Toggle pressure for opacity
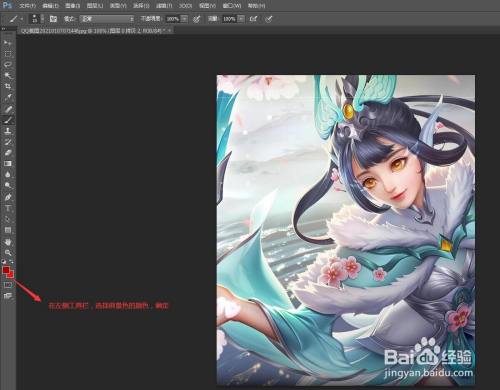 (197, 19)
